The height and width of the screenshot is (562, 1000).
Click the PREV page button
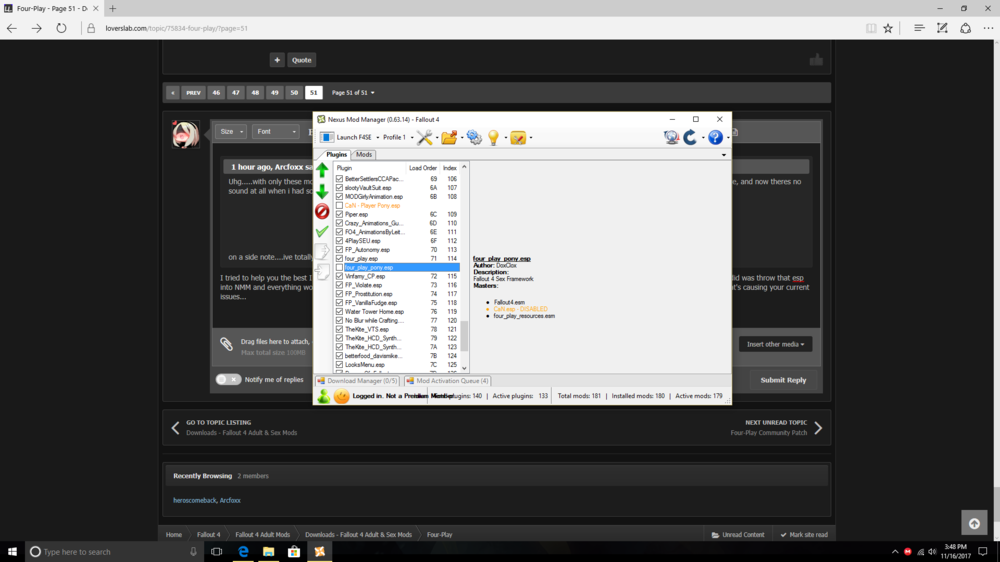(x=193, y=92)
